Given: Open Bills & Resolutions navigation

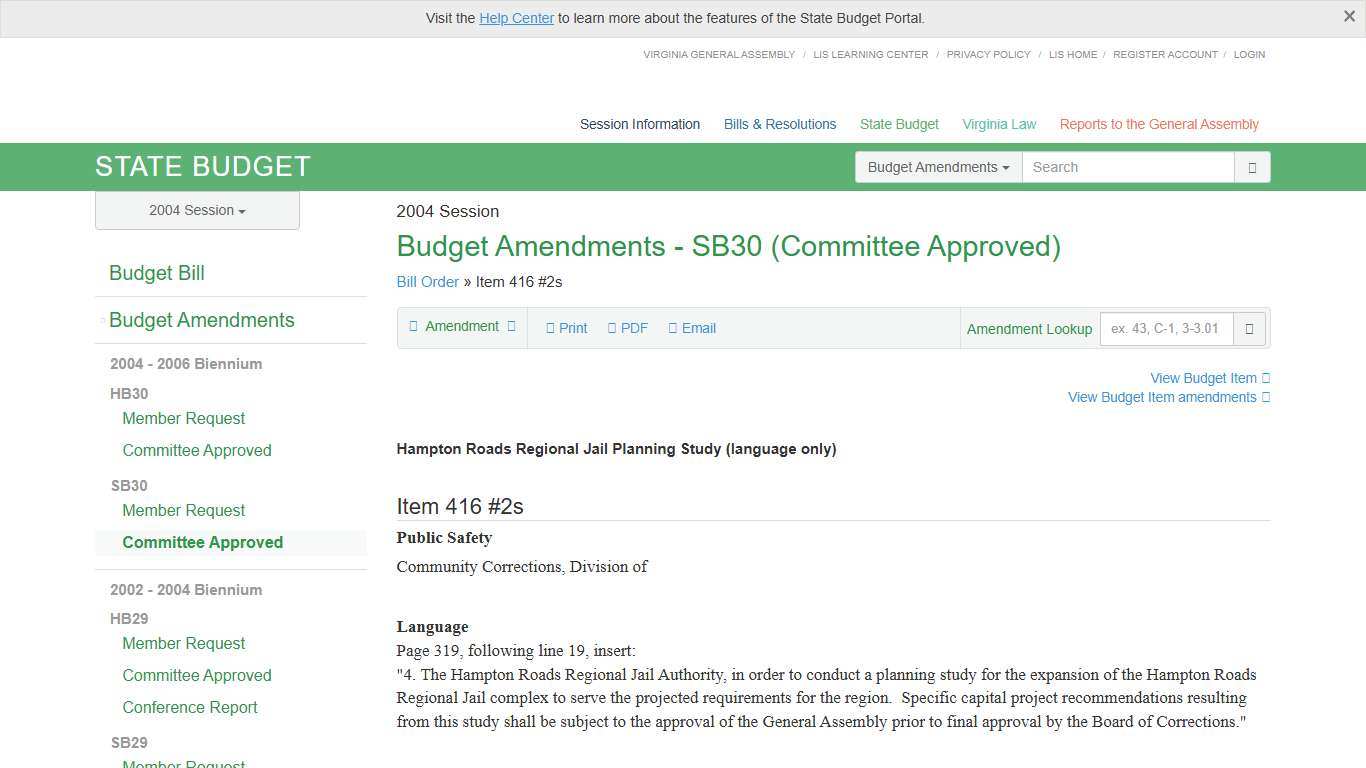Looking at the screenshot, I should point(779,124).
